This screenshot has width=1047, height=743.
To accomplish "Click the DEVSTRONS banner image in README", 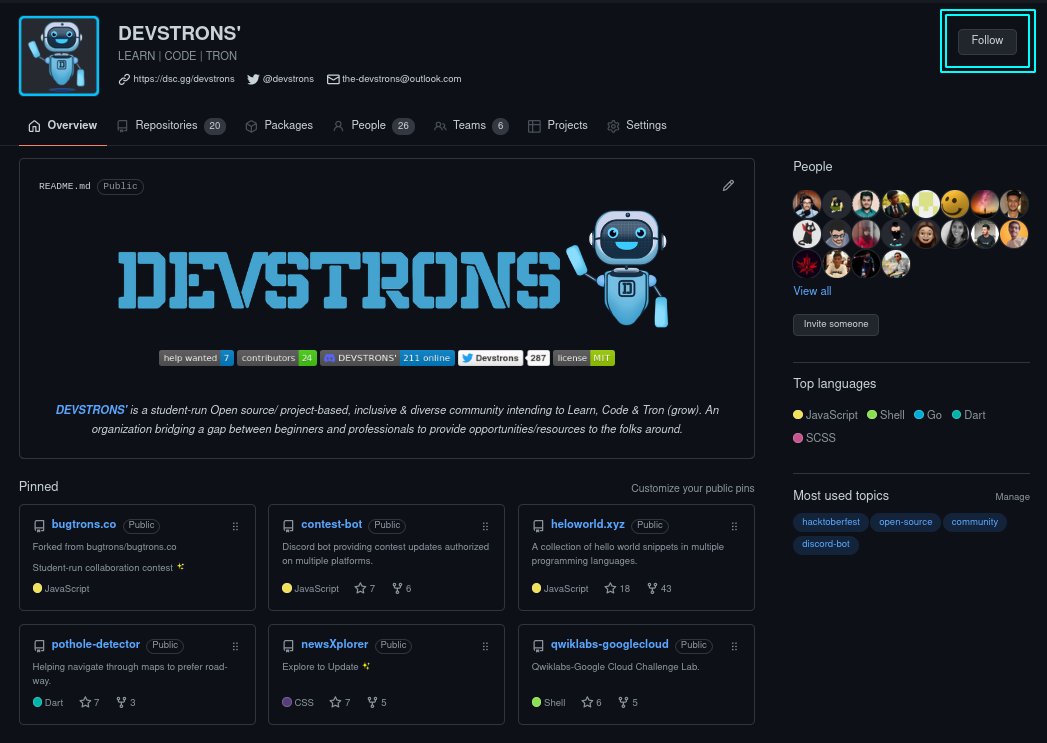I will point(393,270).
